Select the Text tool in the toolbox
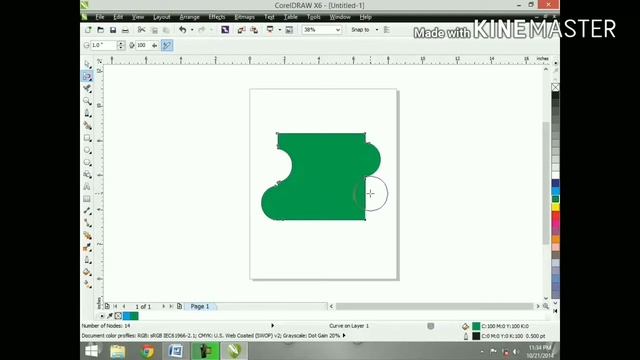 87,187
